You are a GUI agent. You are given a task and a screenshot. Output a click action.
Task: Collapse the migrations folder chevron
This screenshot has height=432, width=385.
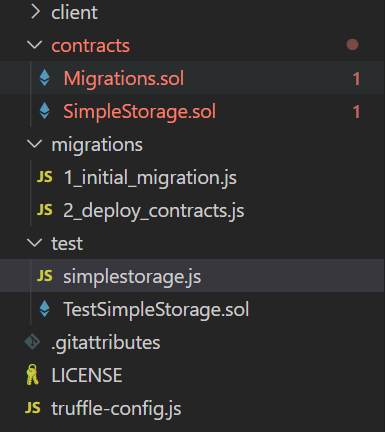tap(35, 144)
